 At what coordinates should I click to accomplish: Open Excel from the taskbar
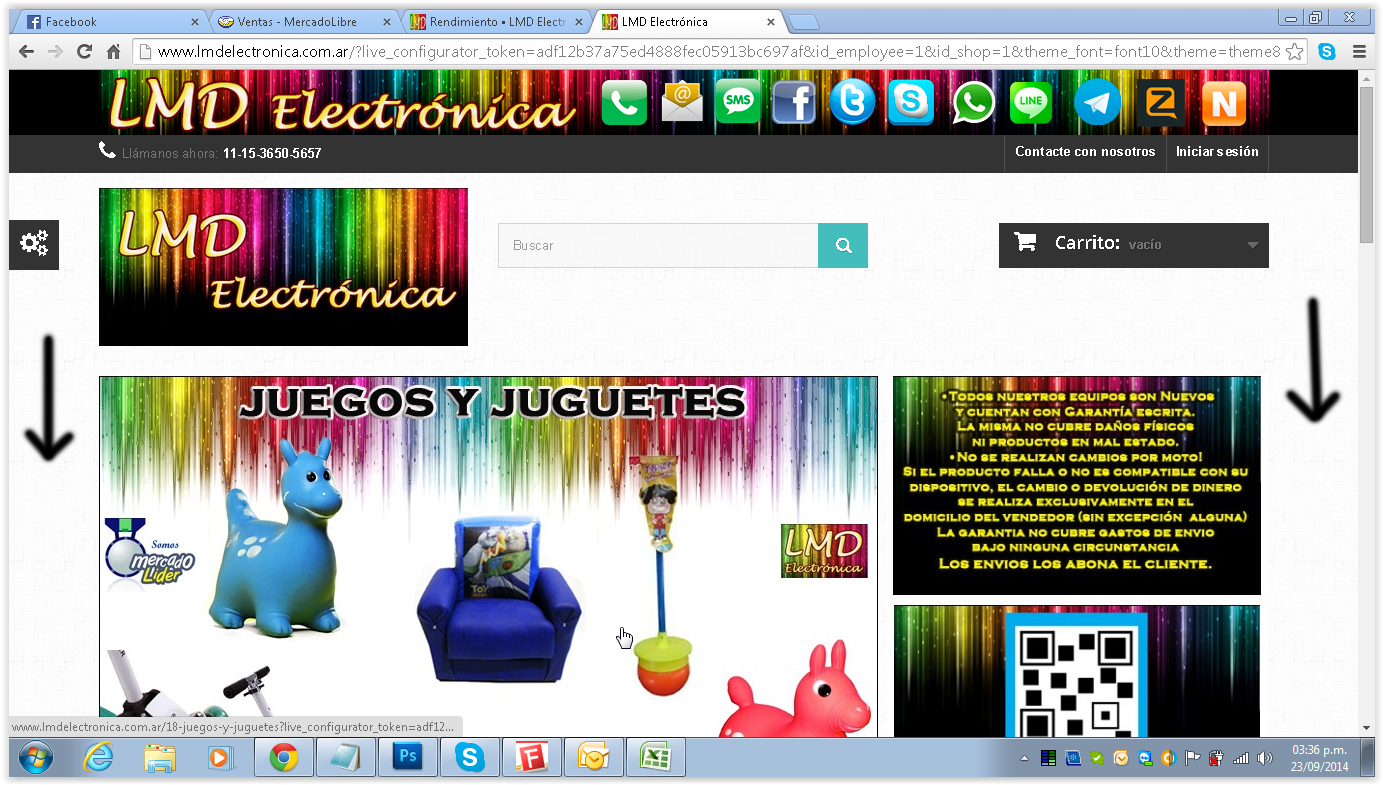655,758
